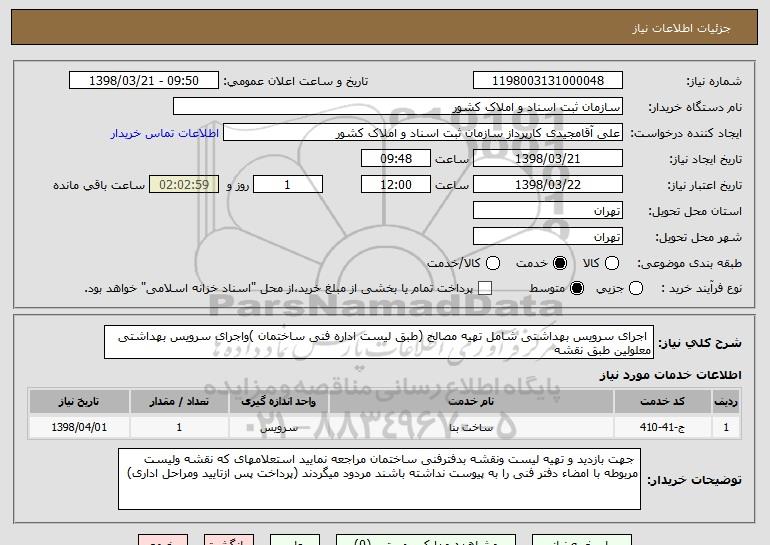
Task: Click the remaining days field showing 1
Action: [x=288, y=185]
